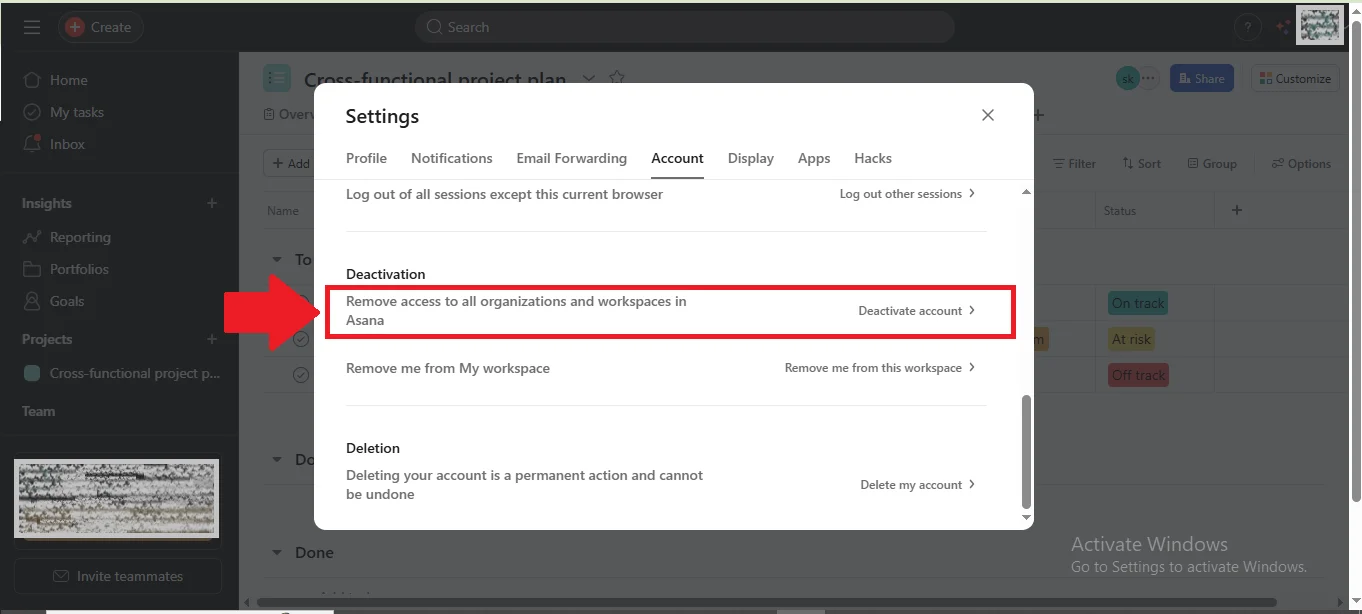This screenshot has width=1362, height=614.
Task: Open the Customize panel
Action: pos(1295,78)
